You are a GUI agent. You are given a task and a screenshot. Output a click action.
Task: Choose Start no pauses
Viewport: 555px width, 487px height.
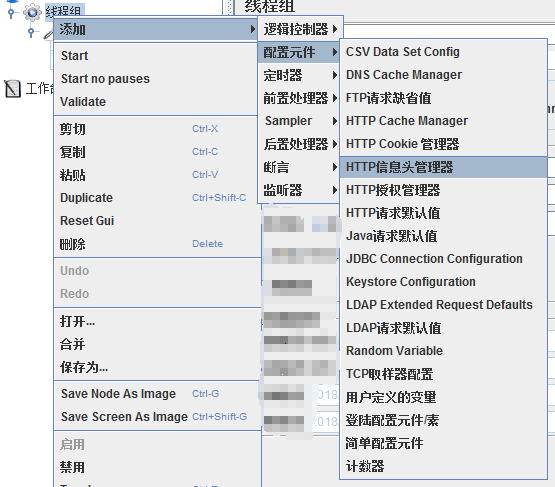(155, 79)
